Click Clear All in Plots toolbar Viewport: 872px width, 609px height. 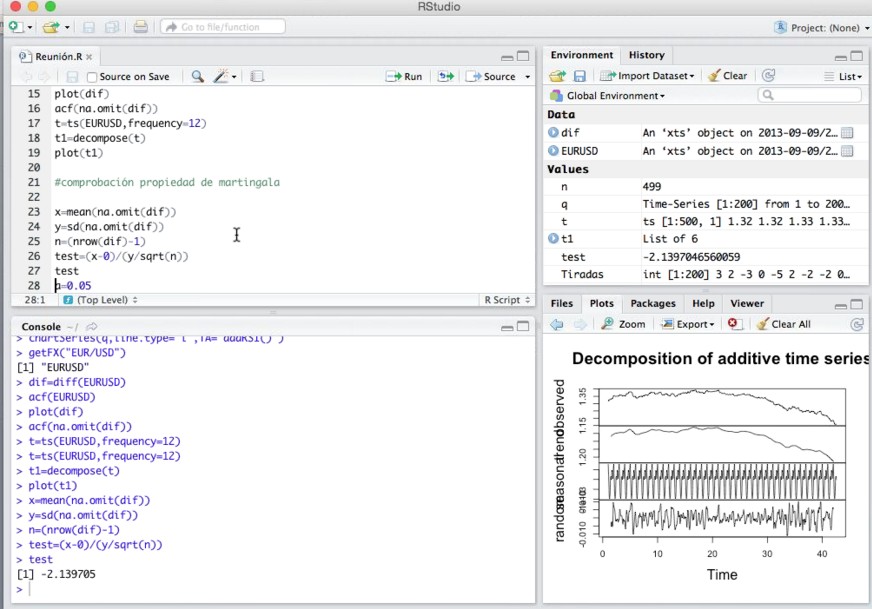click(784, 324)
